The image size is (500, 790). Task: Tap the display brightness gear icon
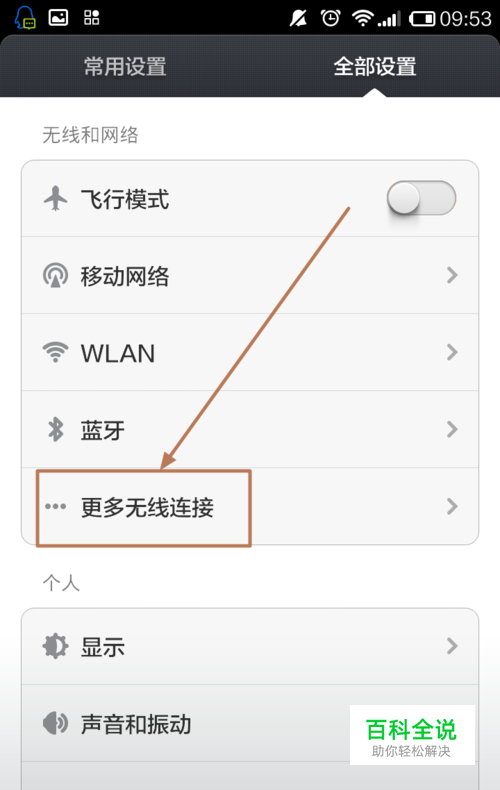[55, 646]
